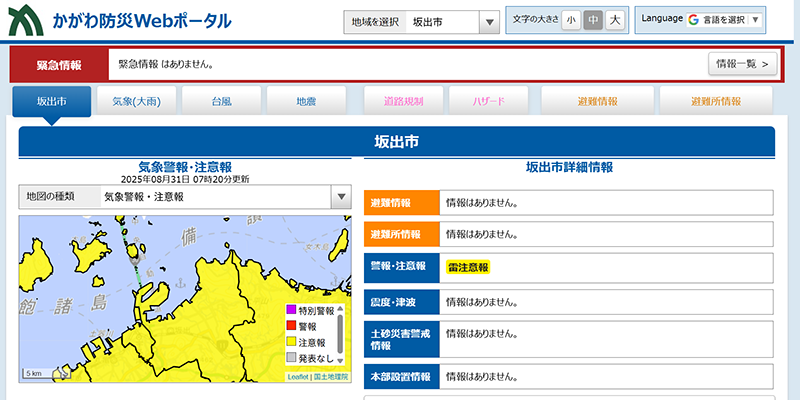Click the map type dropdown arrow
Screen dimensions: 800x400
tap(341, 197)
